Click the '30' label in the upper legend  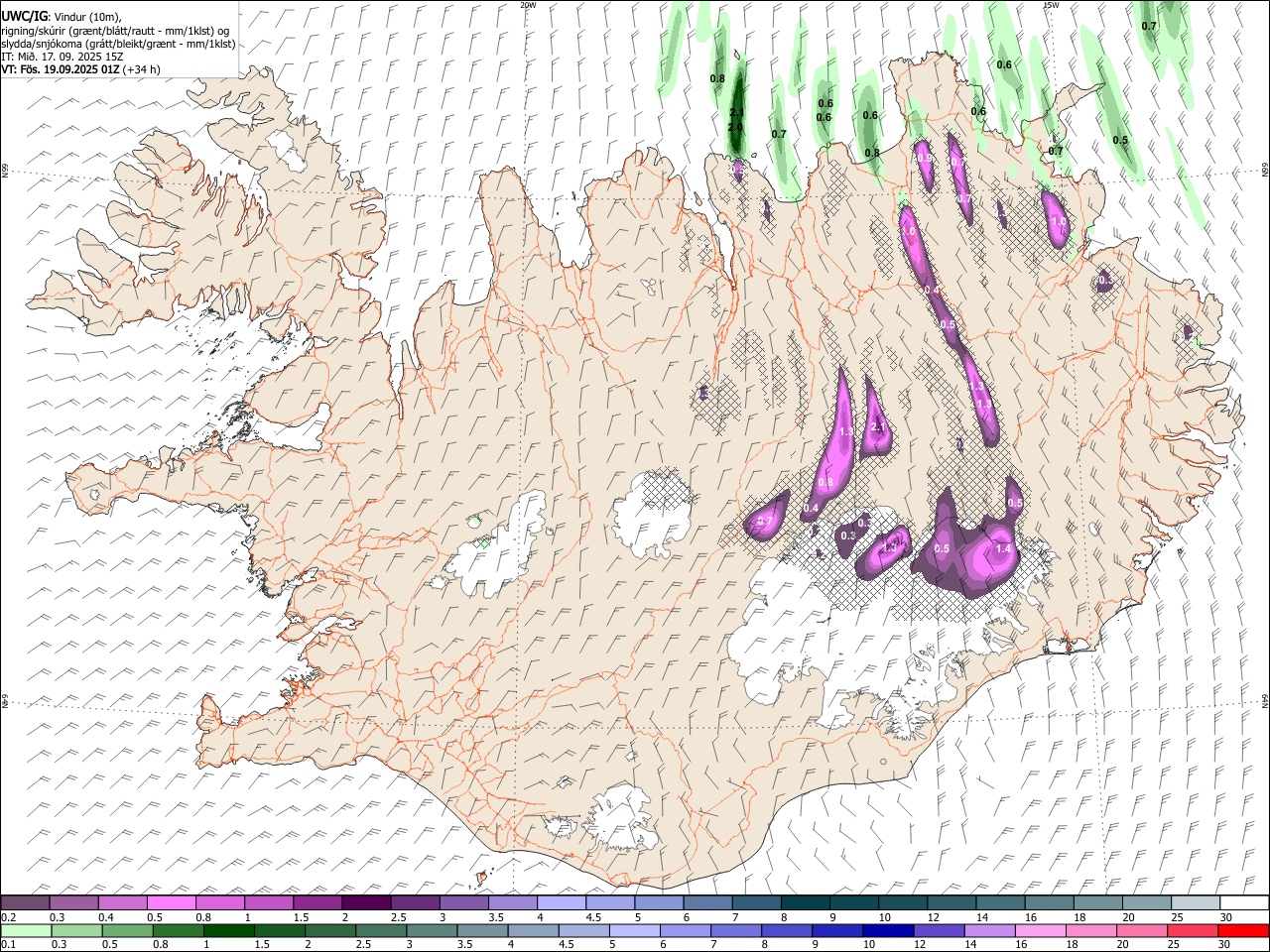point(1225,917)
